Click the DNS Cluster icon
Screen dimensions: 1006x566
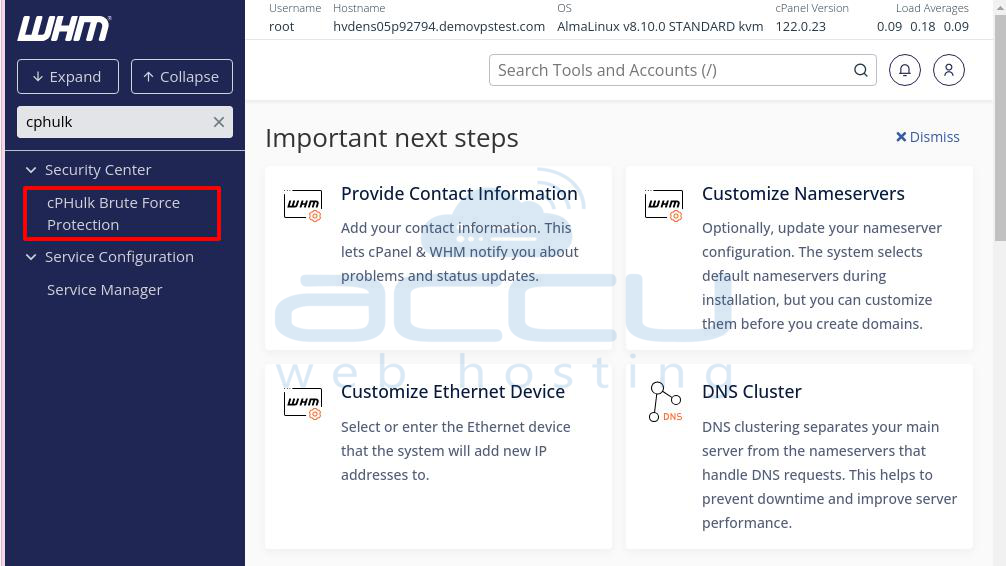pos(665,402)
